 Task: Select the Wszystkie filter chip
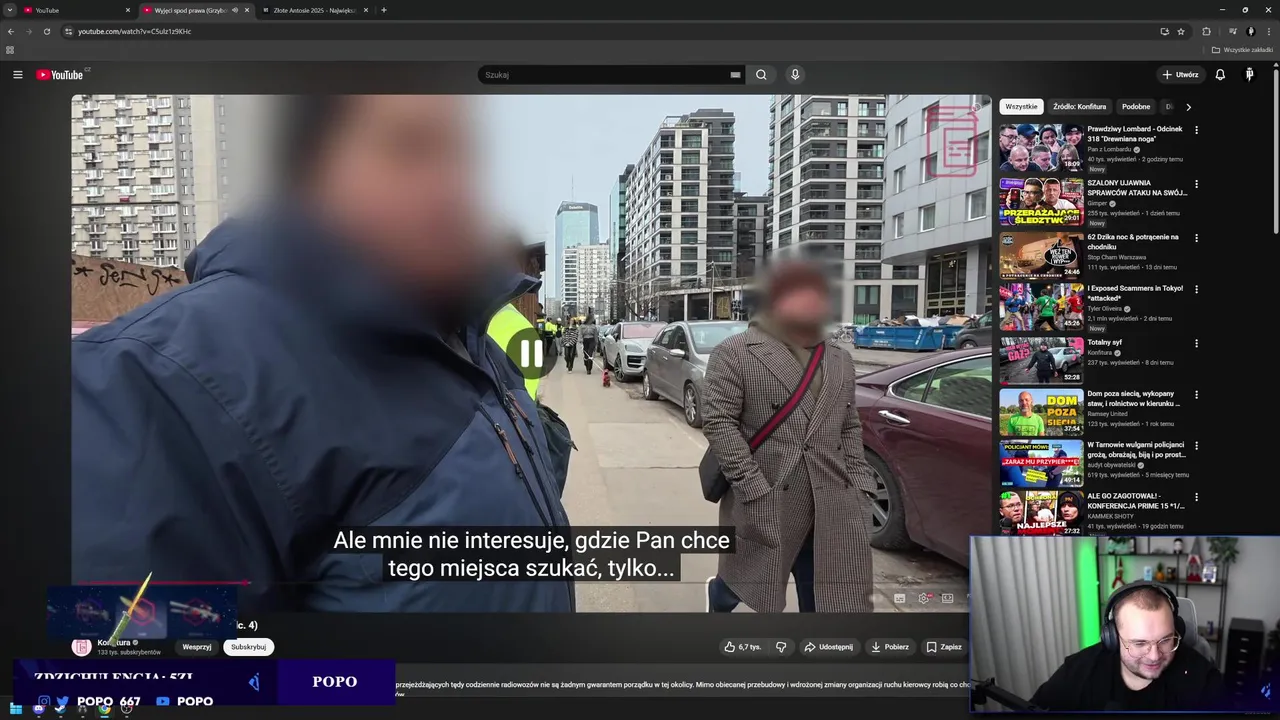click(x=1021, y=106)
